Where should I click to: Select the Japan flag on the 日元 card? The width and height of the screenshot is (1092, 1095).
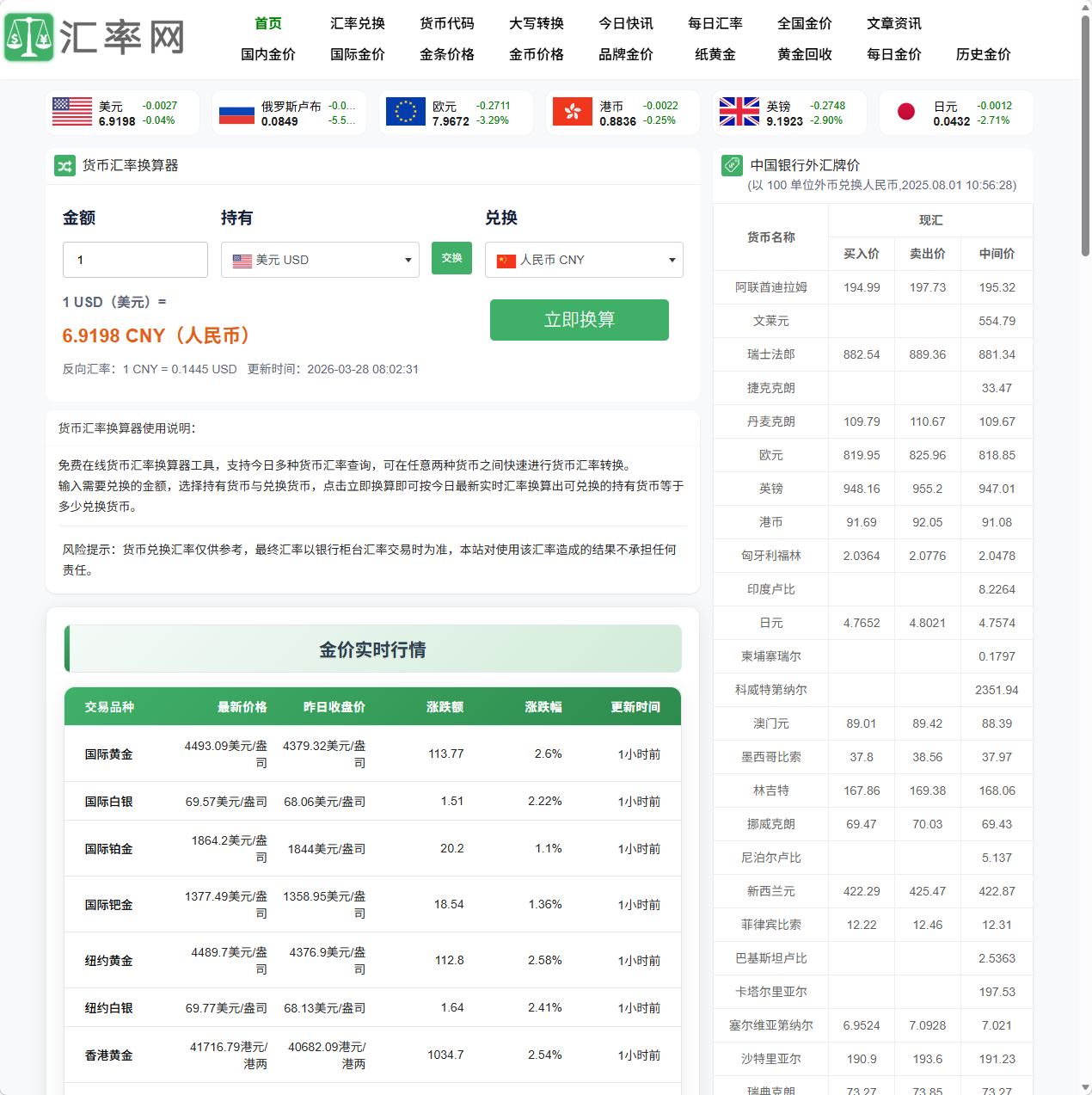point(907,112)
